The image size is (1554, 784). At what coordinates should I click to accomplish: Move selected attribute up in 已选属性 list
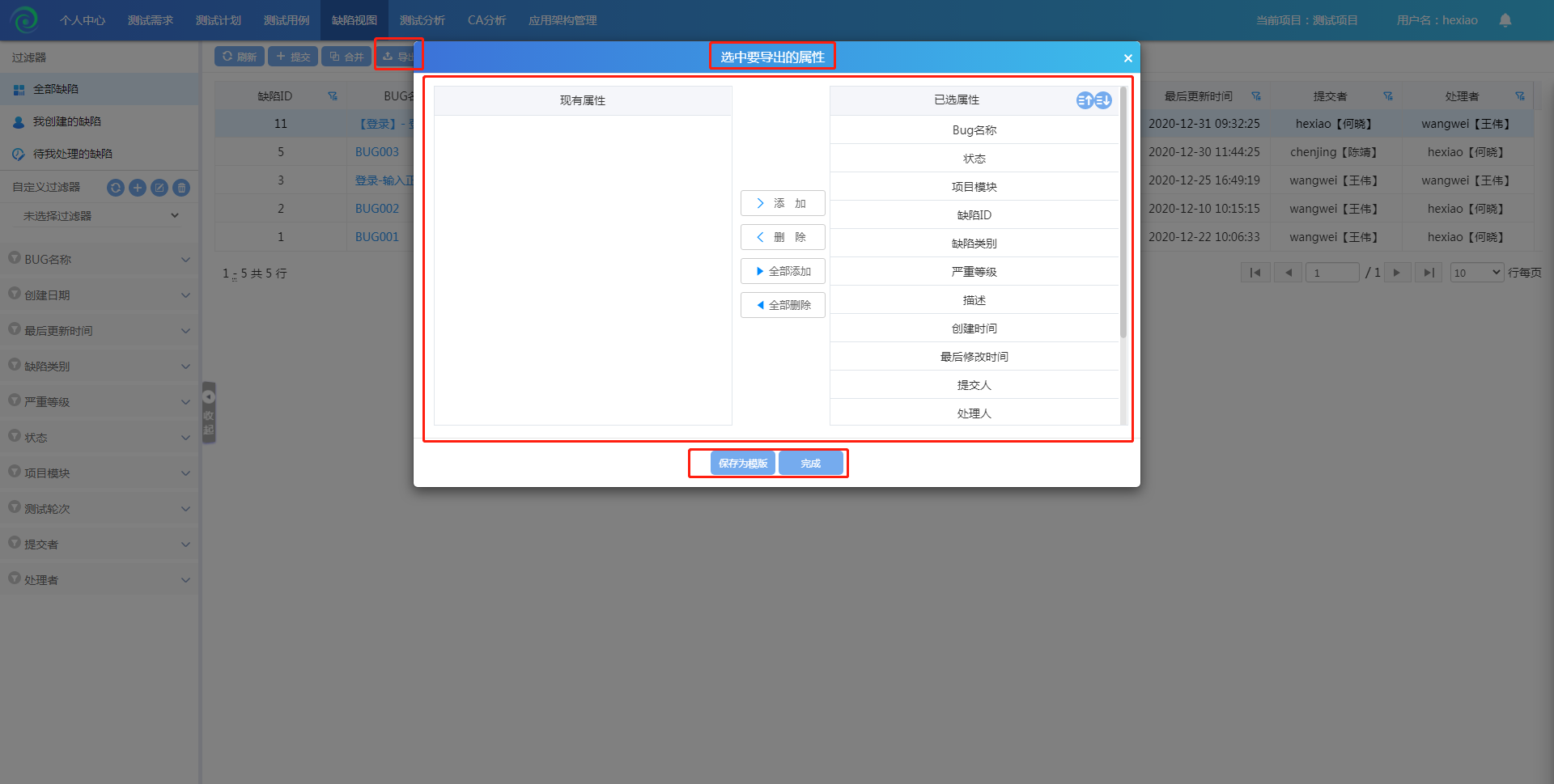click(1085, 100)
